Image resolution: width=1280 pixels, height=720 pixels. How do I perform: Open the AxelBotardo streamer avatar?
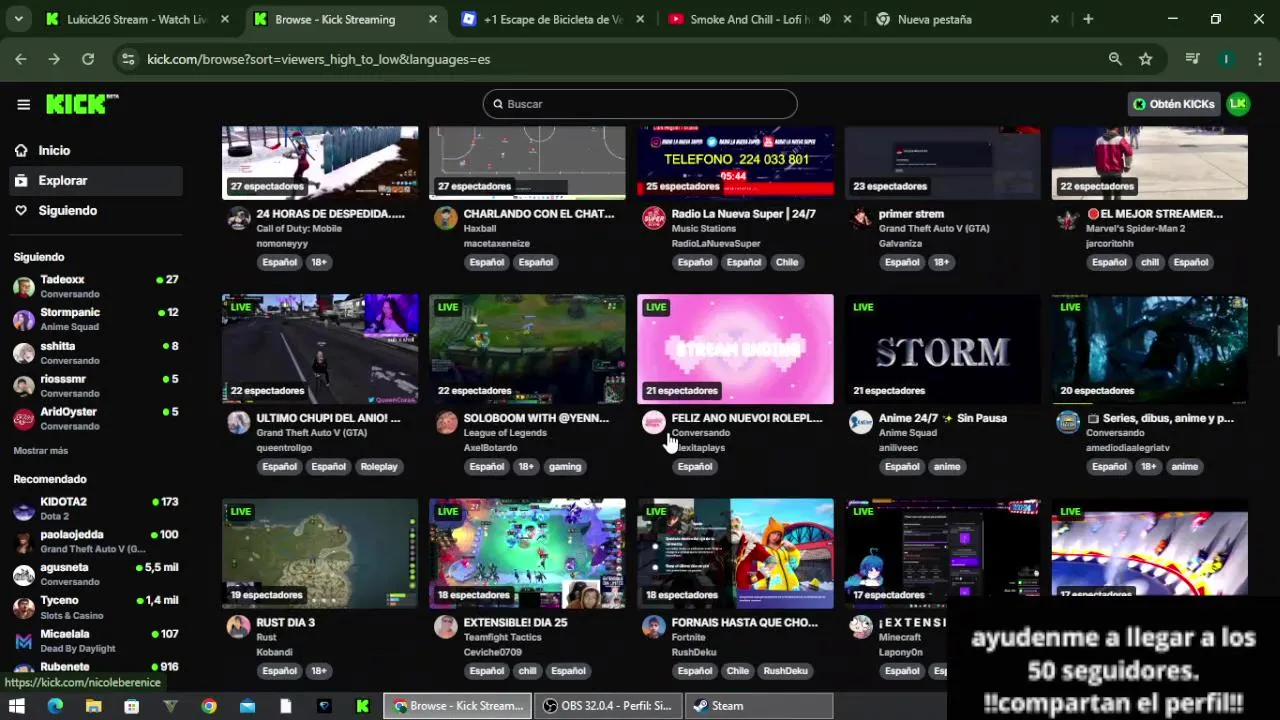point(446,422)
